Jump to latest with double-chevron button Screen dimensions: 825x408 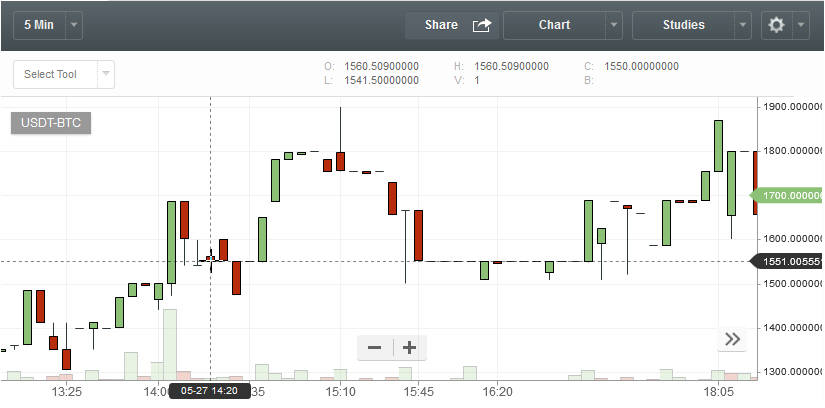click(x=732, y=339)
